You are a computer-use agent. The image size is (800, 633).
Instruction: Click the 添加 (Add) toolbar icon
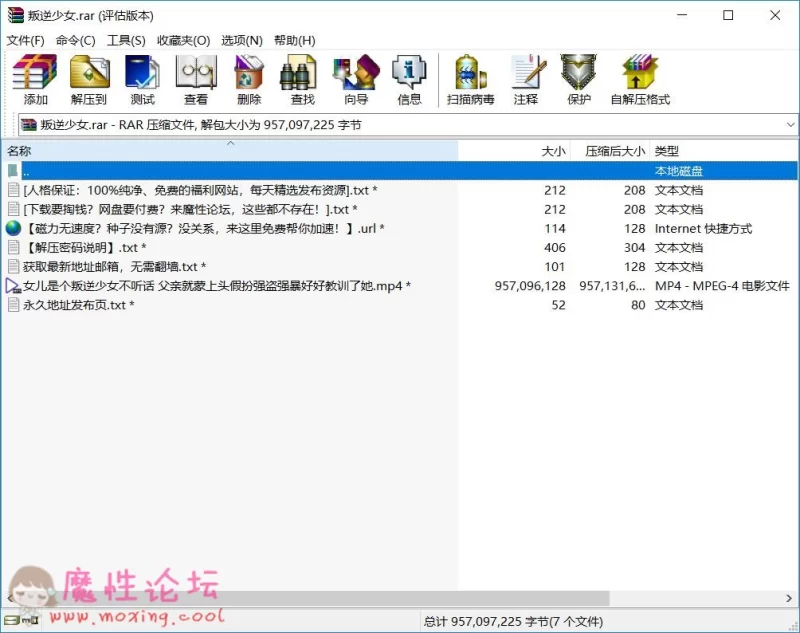pyautogui.click(x=35, y=72)
